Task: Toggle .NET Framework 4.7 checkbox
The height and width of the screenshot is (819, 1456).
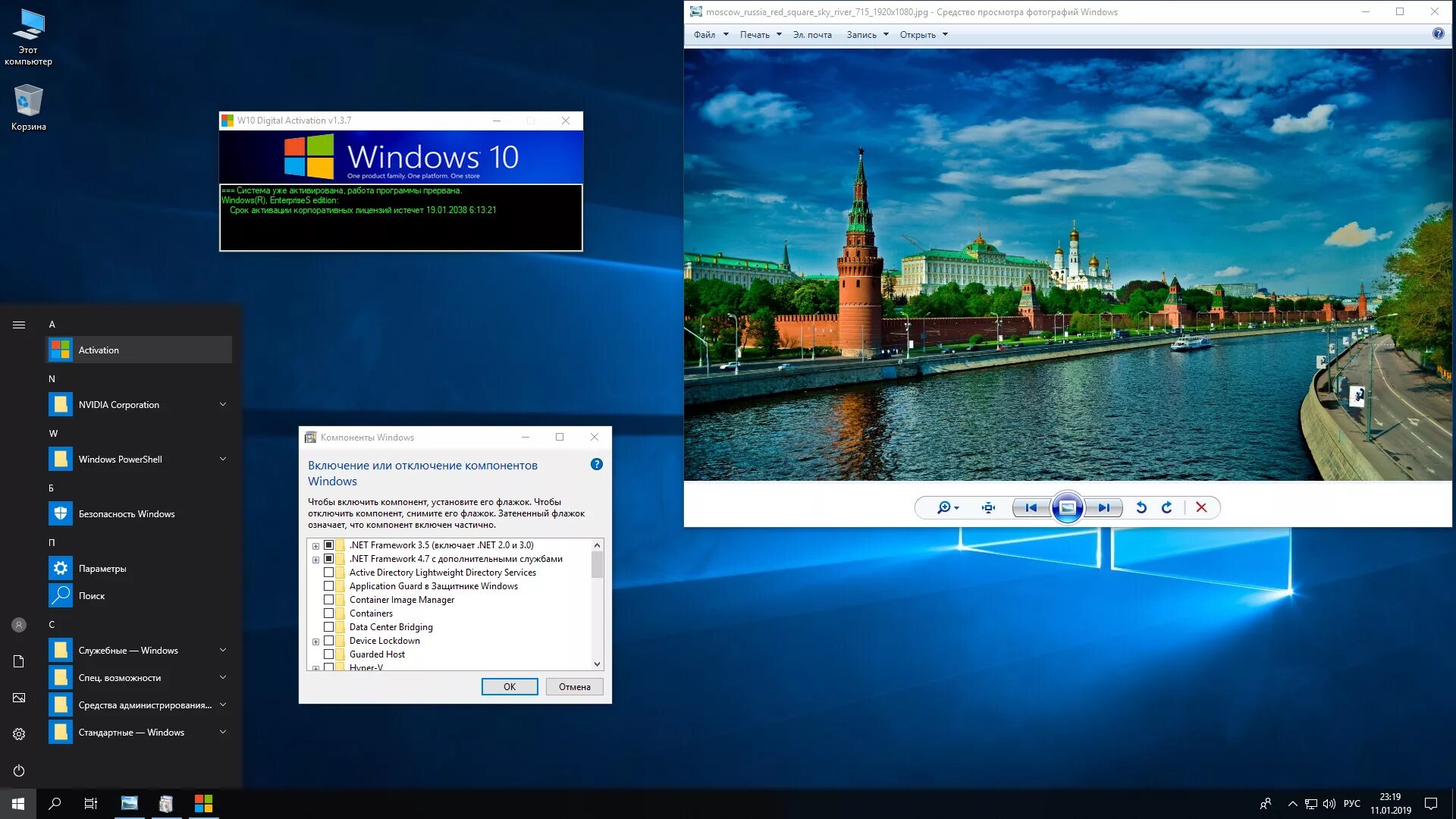Action: 328,559
